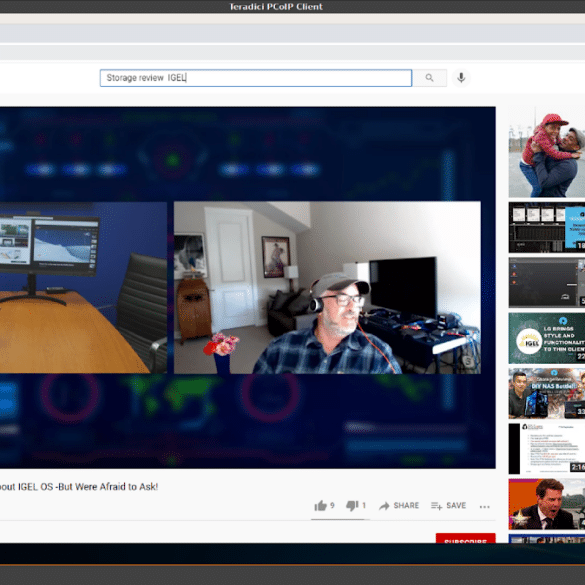Click the video title about IGEL OS
This screenshot has width=585, height=585.
[x=79, y=487]
